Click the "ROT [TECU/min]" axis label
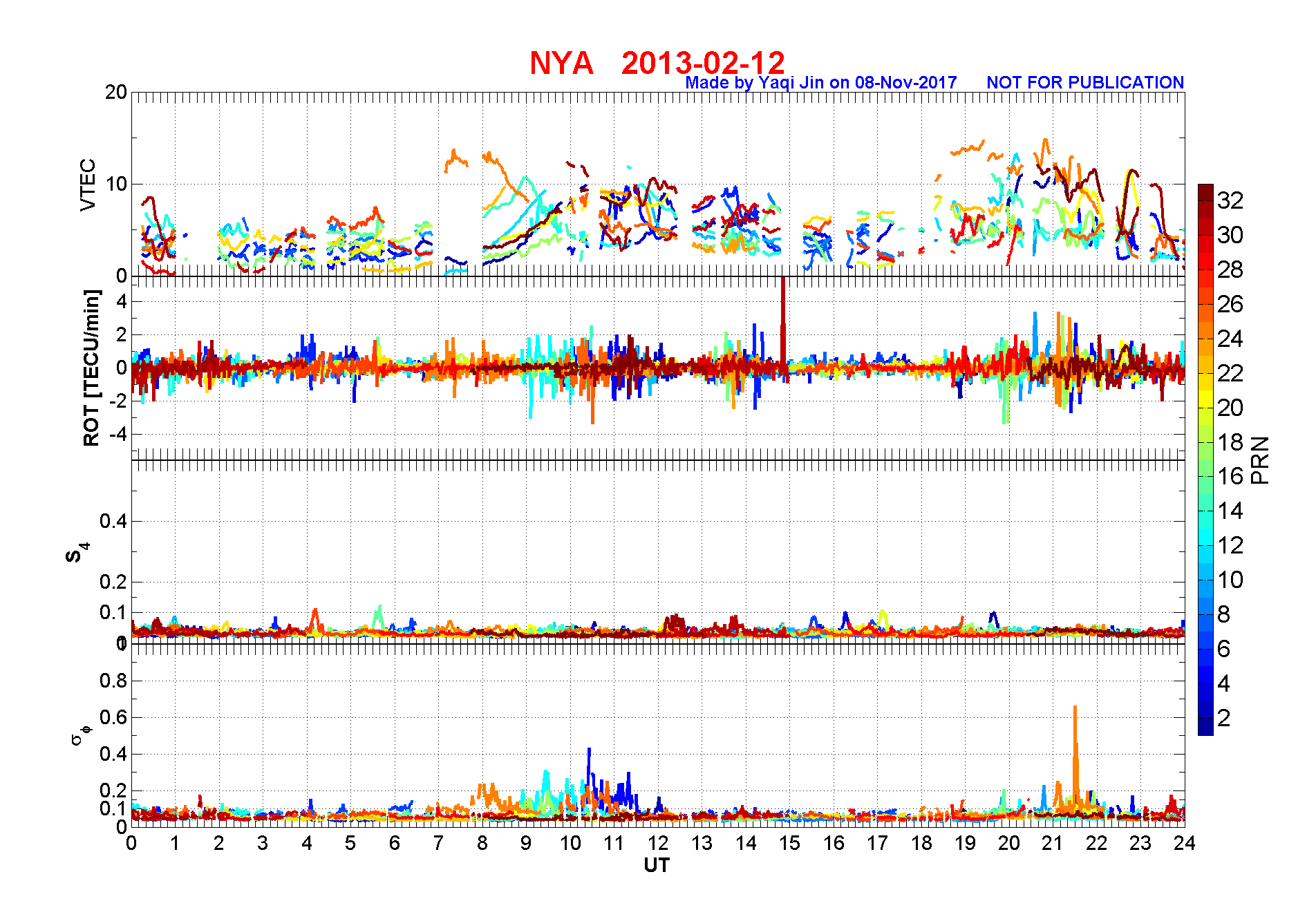This screenshot has width=1316, height=919. point(91,368)
